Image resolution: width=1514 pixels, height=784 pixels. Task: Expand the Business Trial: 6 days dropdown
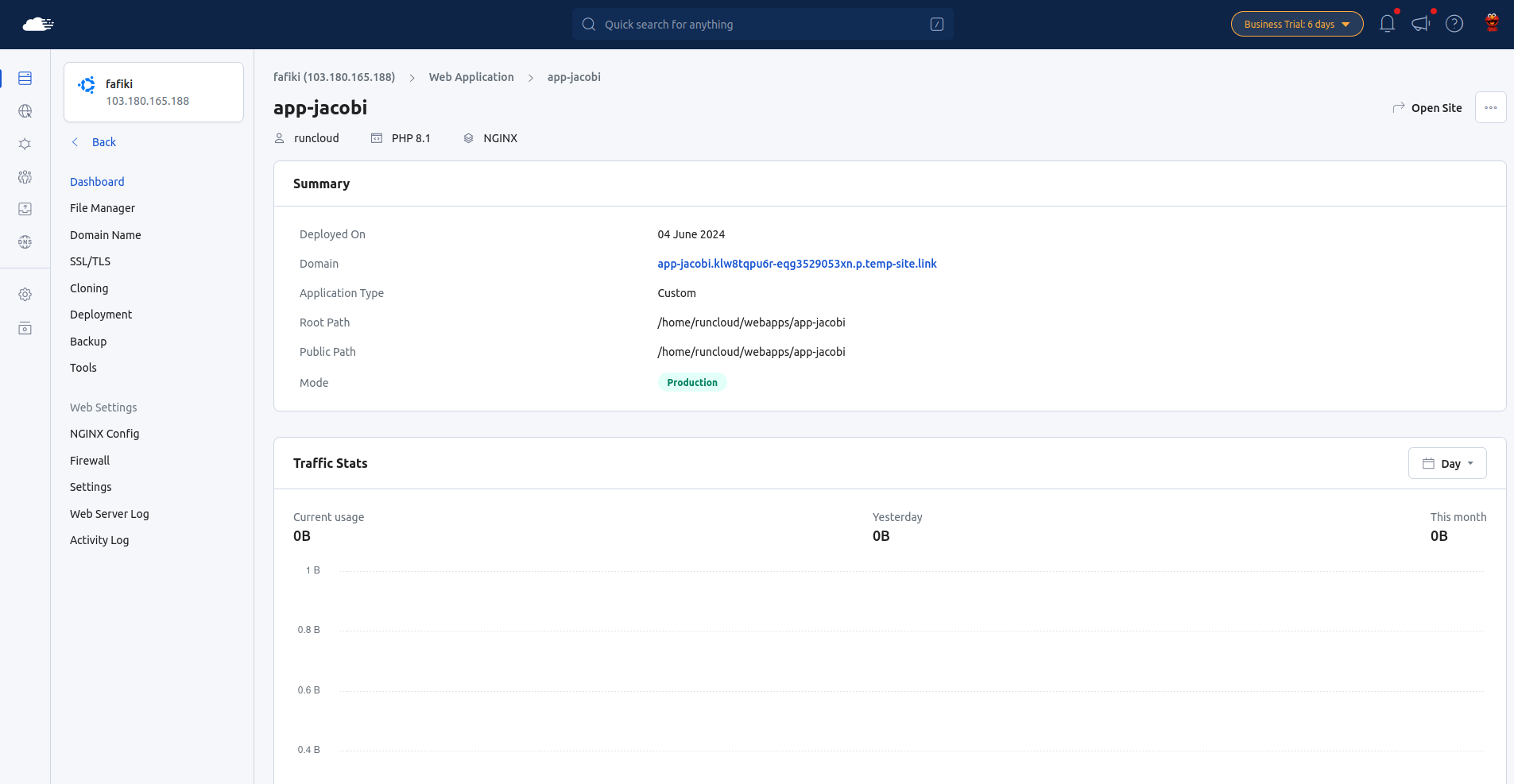pyautogui.click(x=1297, y=24)
